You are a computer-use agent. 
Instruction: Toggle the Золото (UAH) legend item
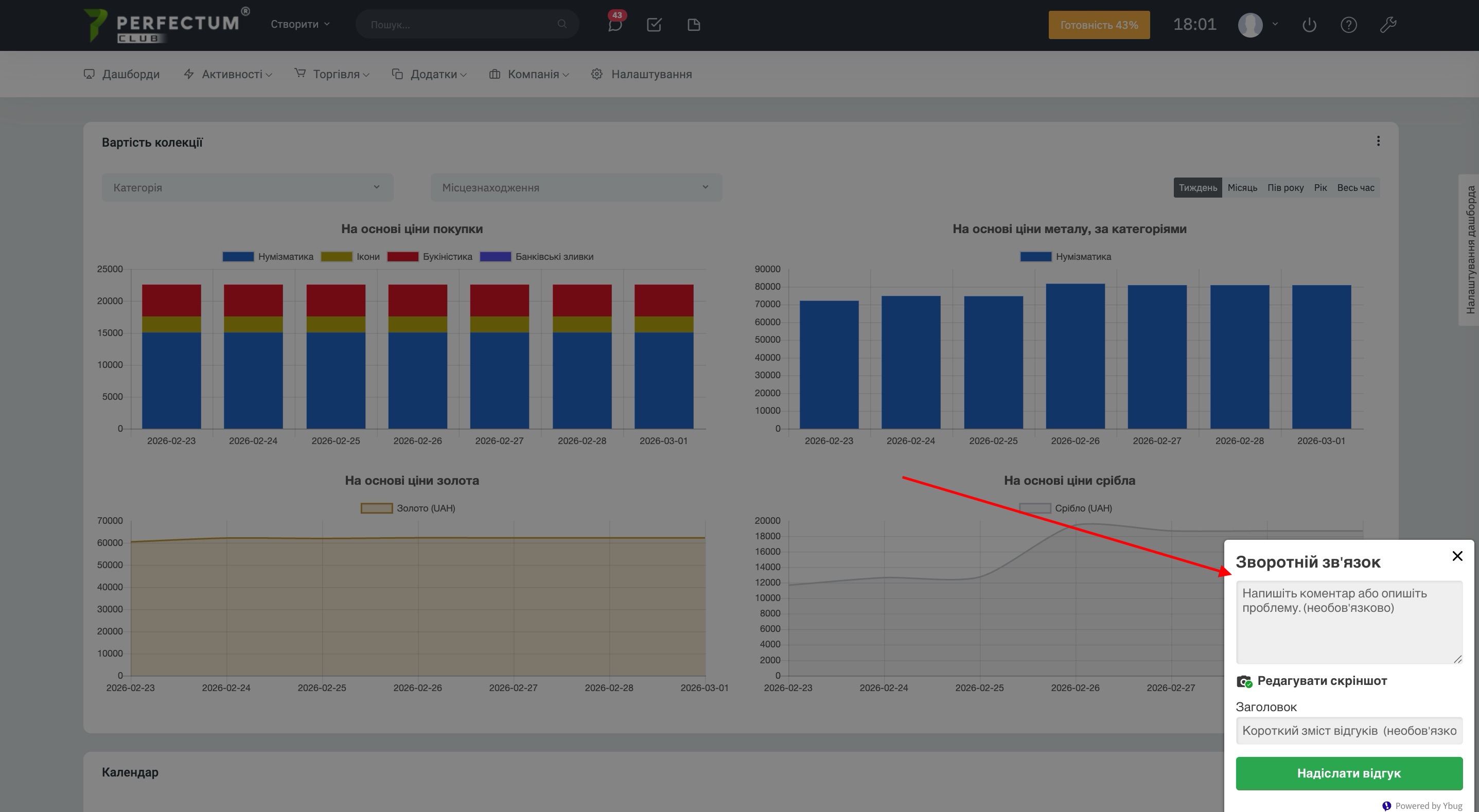pyautogui.click(x=408, y=508)
